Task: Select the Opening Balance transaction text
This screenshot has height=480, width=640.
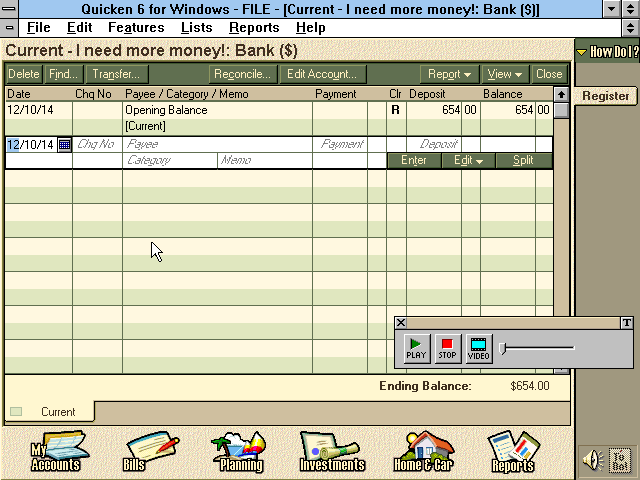Action: (166, 110)
